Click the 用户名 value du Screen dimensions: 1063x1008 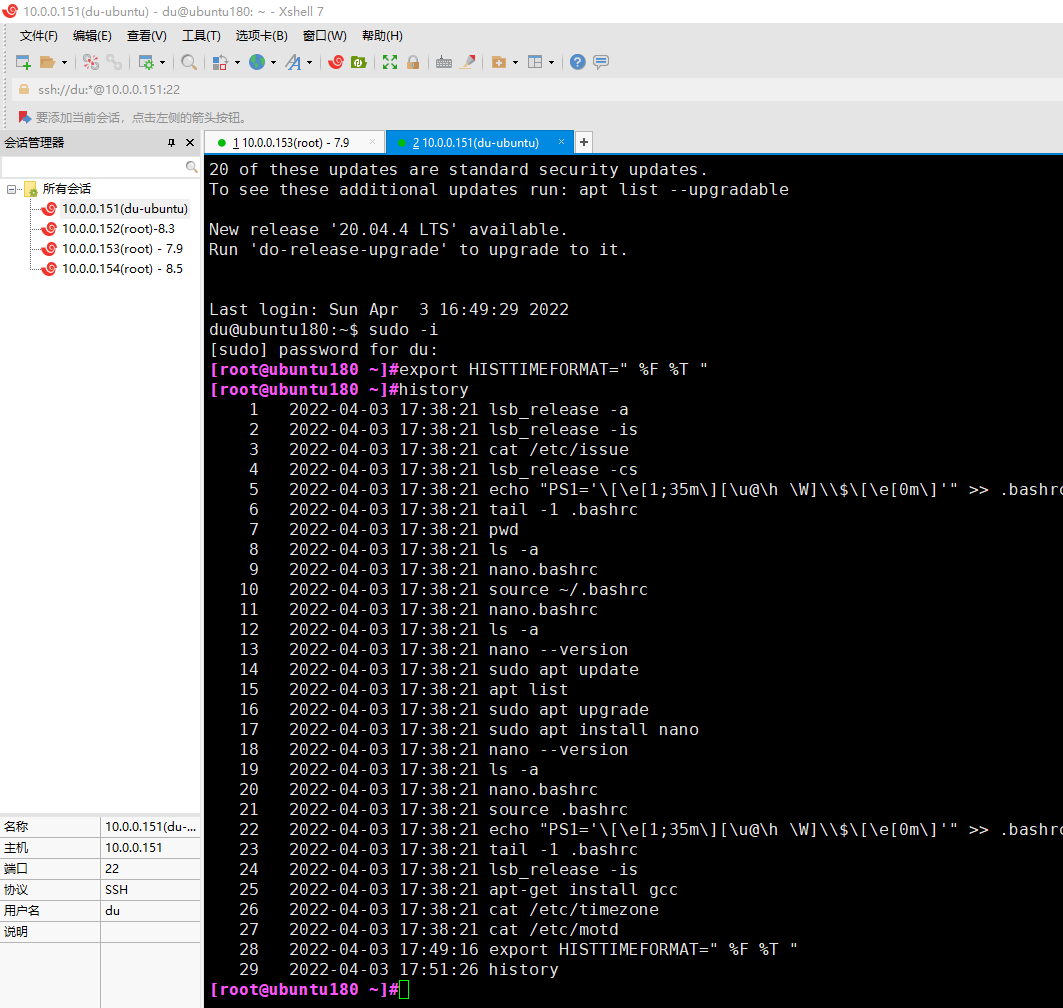pyautogui.click(x=151, y=911)
